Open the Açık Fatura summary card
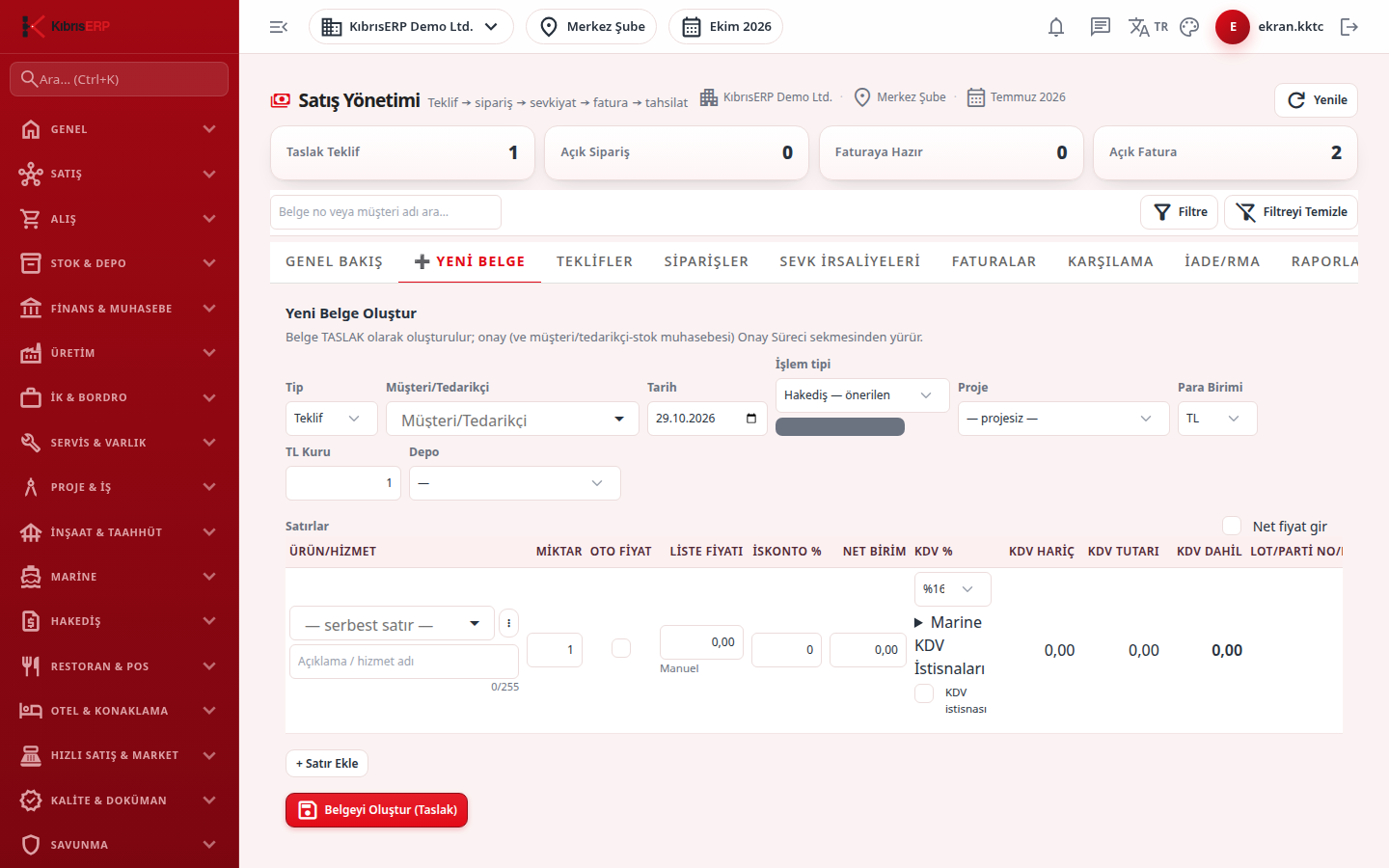This screenshot has height=868, width=1389. pyautogui.click(x=1225, y=152)
